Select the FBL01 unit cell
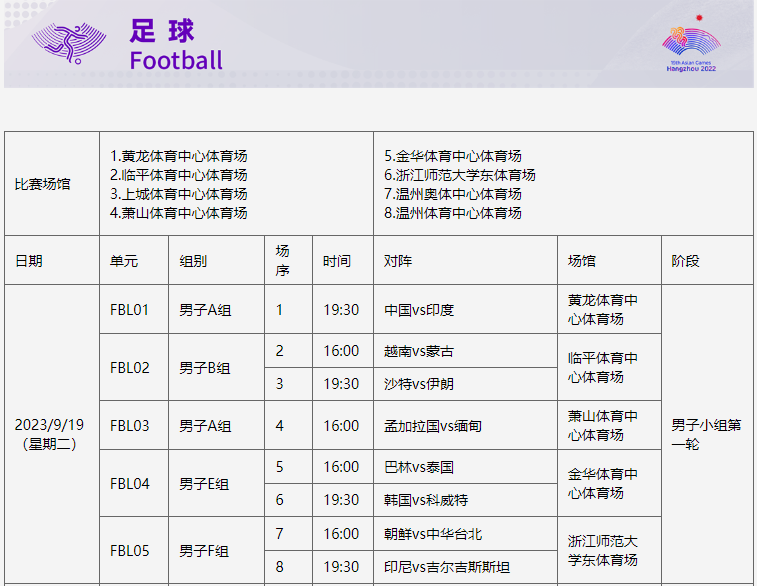 point(134,309)
